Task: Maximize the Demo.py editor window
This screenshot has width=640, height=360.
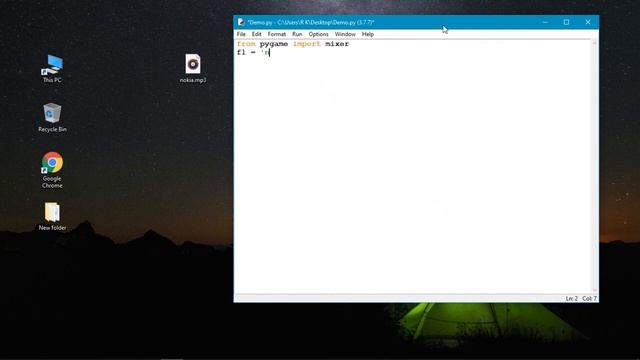Action: 567,22
